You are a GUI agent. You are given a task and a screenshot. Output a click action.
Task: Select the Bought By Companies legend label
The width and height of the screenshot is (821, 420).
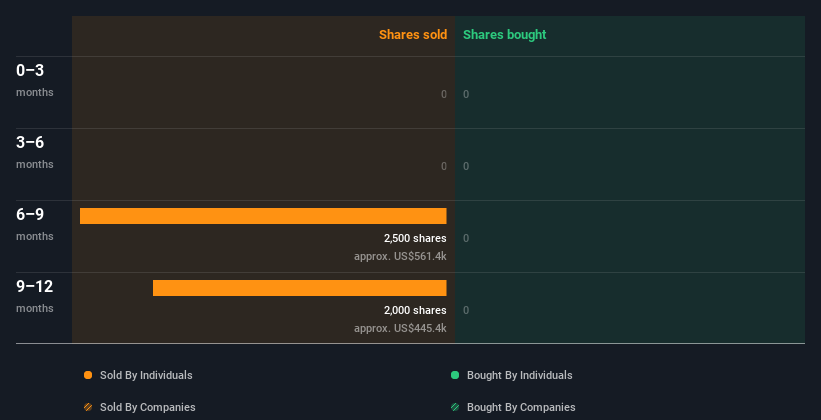coord(521,407)
